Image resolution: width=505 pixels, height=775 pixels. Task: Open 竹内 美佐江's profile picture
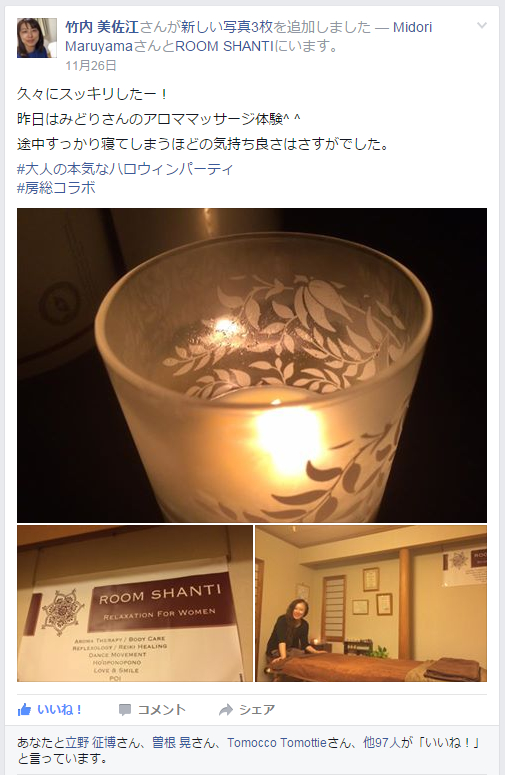click(37, 38)
